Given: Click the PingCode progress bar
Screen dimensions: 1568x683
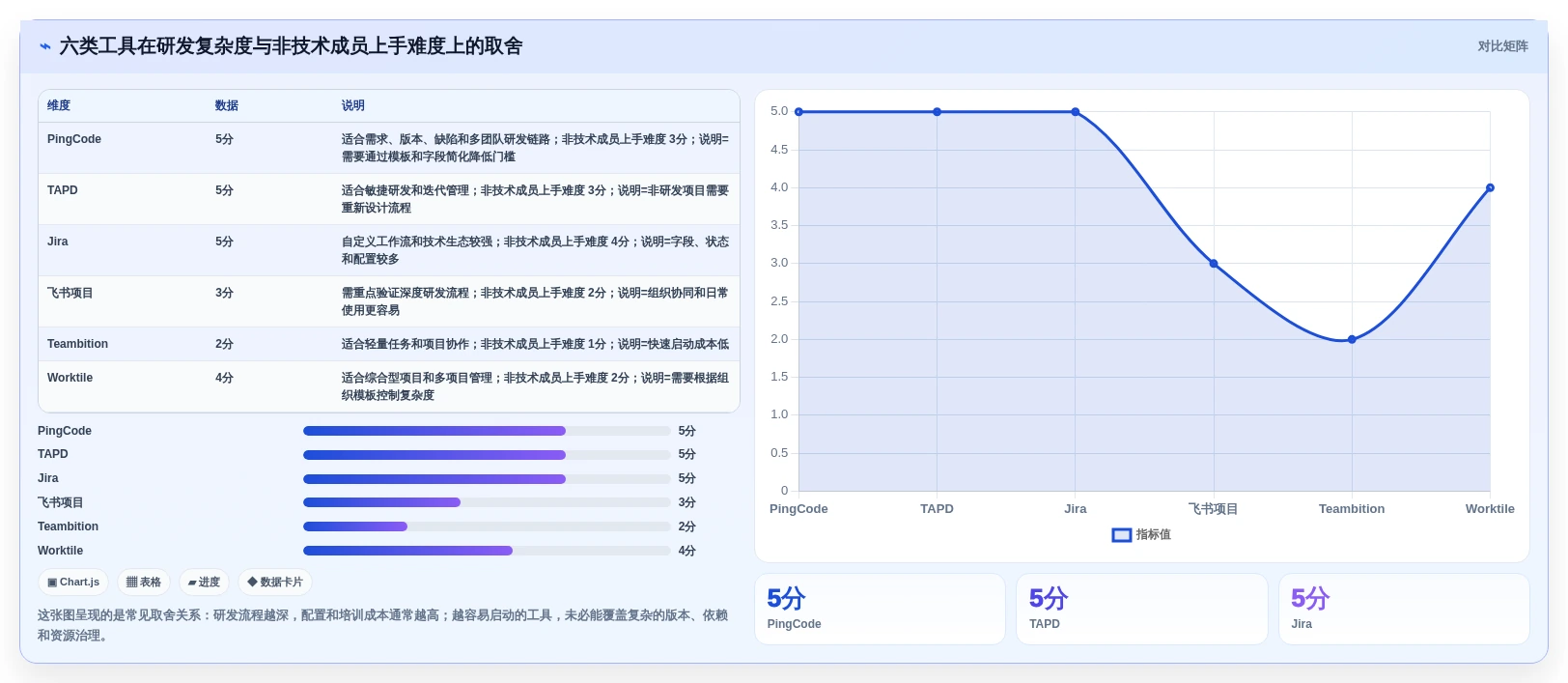Looking at the screenshot, I should click(487, 431).
